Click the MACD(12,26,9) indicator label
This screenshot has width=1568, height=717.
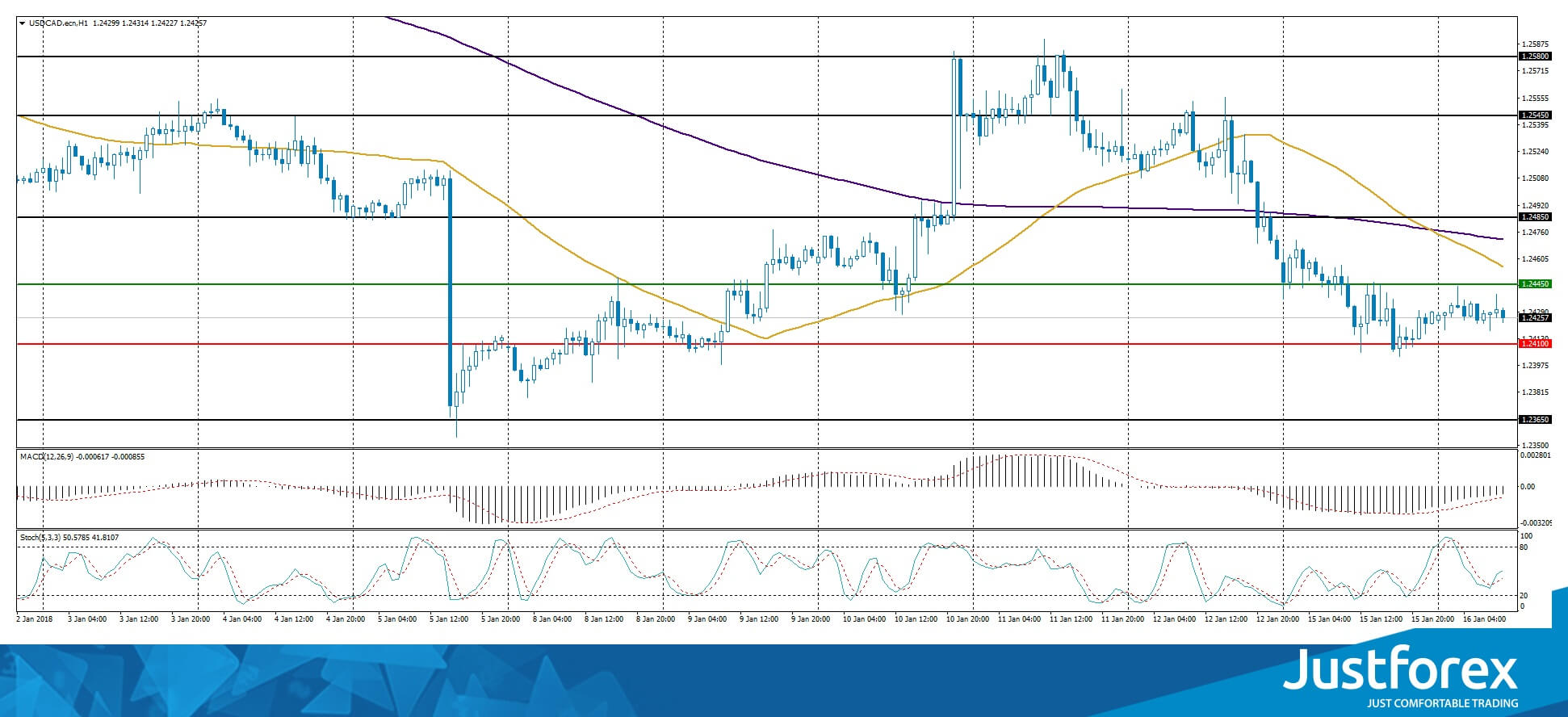[x=47, y=457]
